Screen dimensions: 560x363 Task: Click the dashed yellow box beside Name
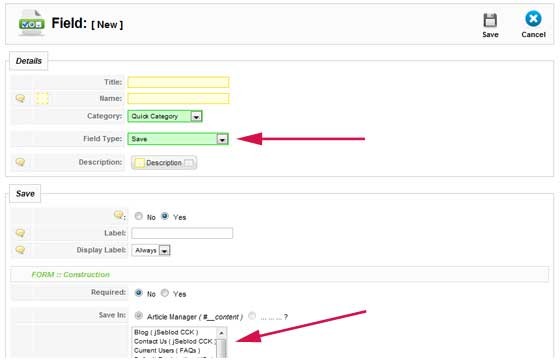42,98
